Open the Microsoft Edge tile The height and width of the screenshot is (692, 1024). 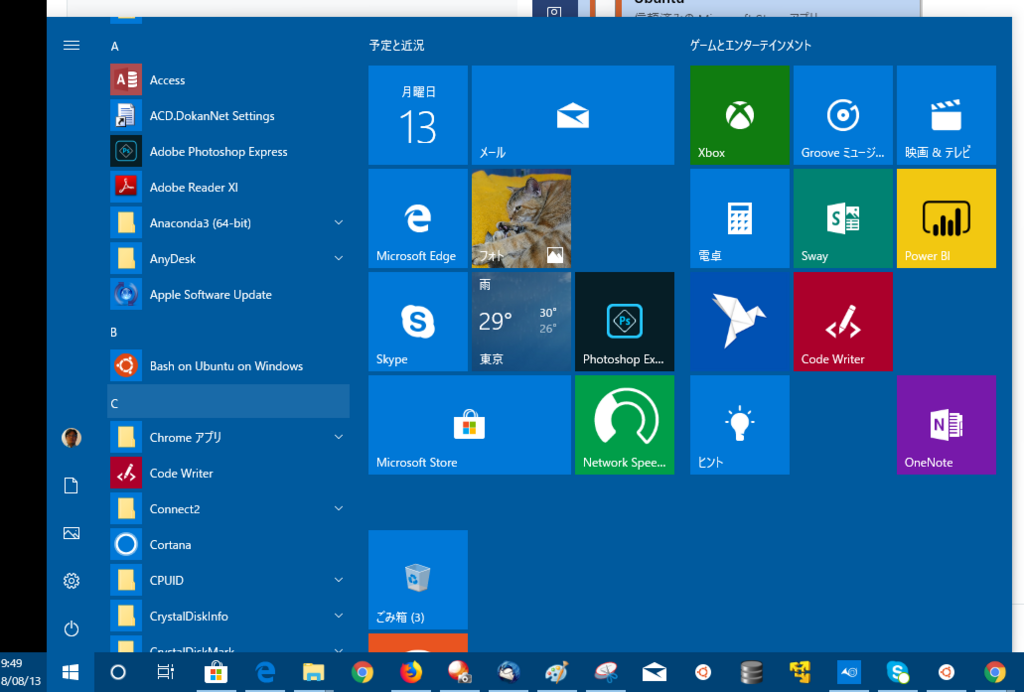(418, 218)
